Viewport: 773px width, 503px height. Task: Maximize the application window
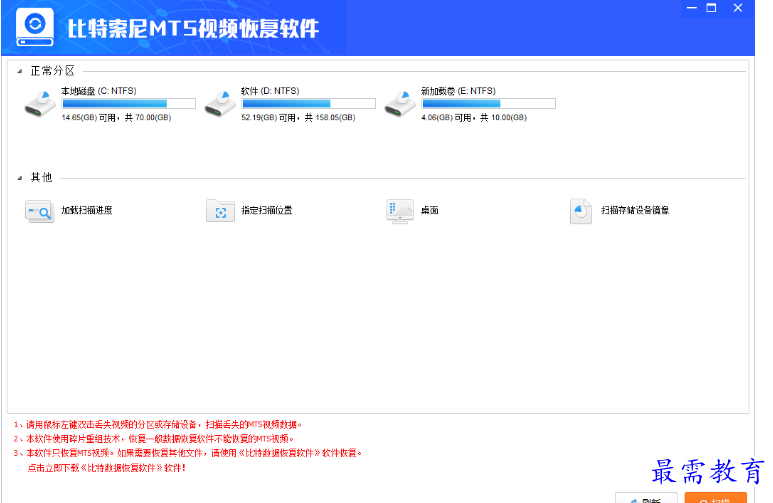[711, 8]
